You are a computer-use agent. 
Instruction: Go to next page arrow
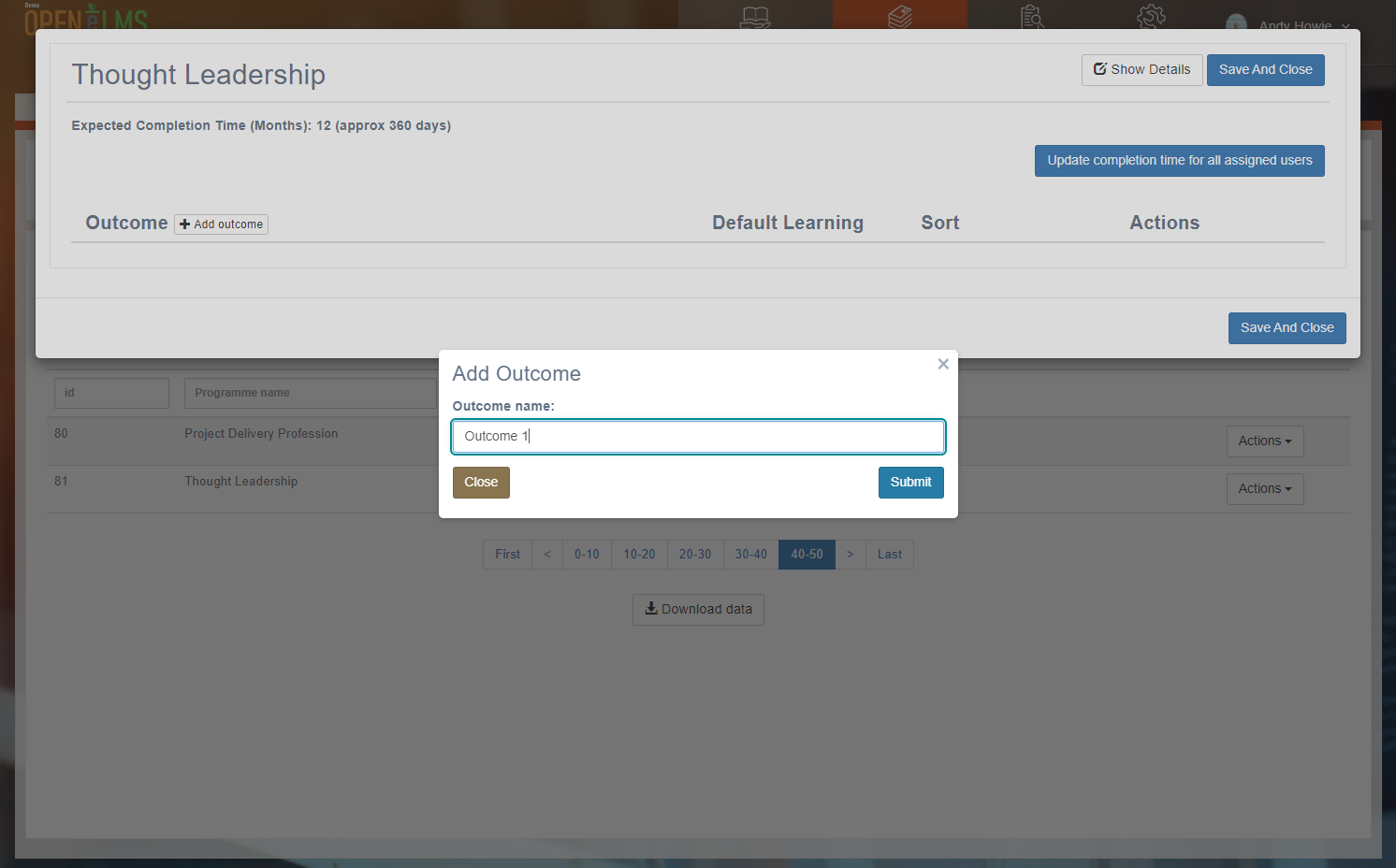point(850,555)
